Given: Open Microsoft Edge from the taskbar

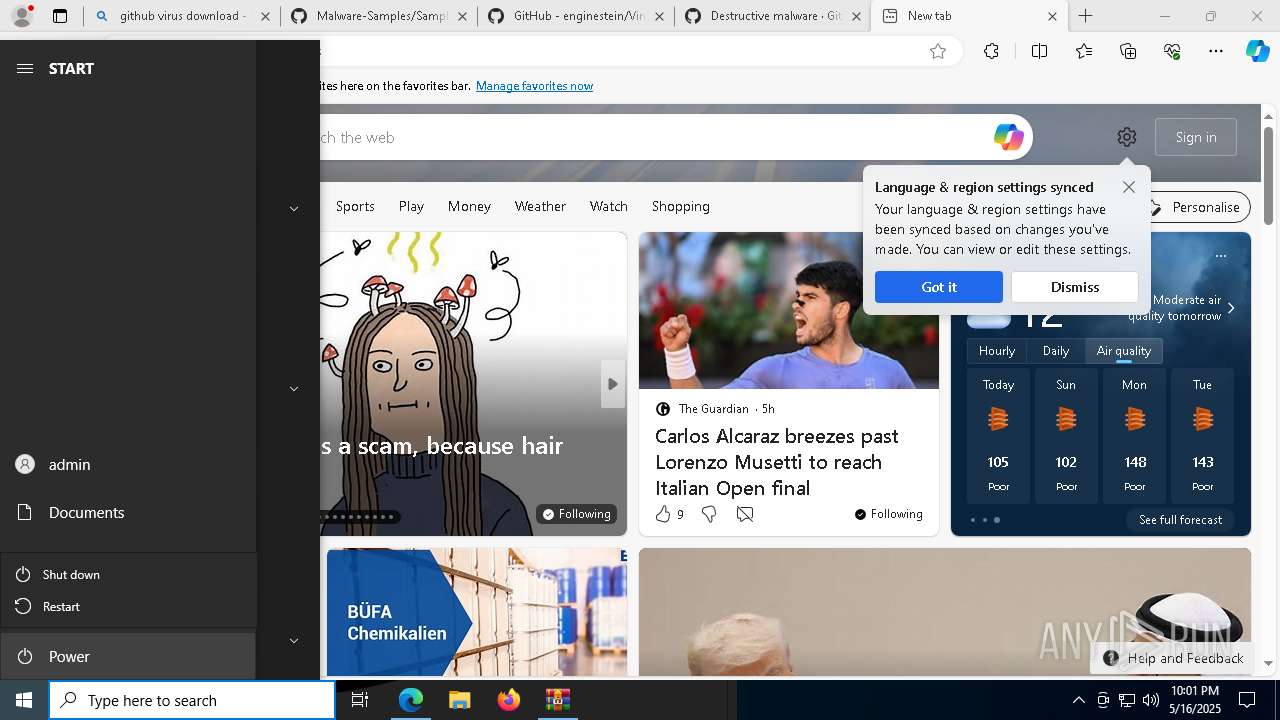Looking at the screenshot, I should tap(411, 700).
